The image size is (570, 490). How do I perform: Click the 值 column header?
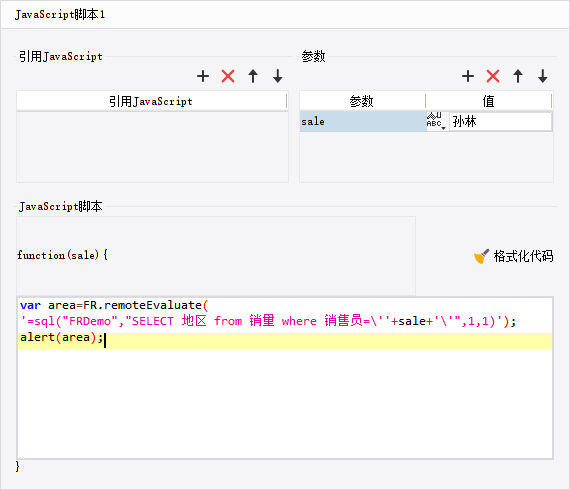coord(489,101)
